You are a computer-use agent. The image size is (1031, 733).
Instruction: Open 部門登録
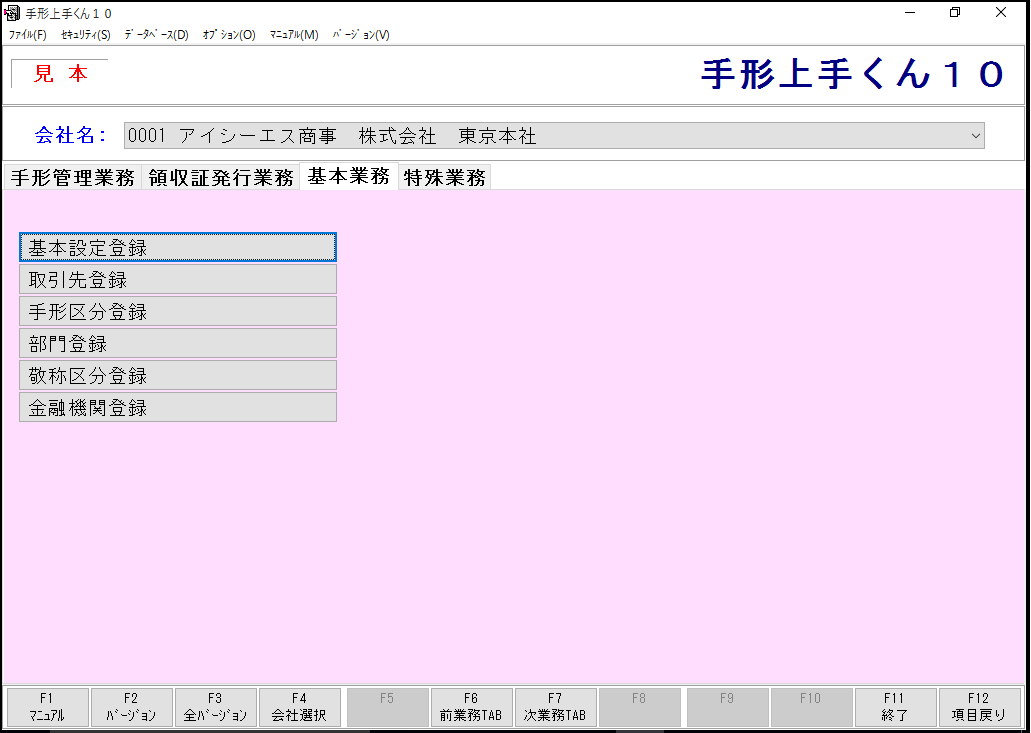click(x=178, y=343)
